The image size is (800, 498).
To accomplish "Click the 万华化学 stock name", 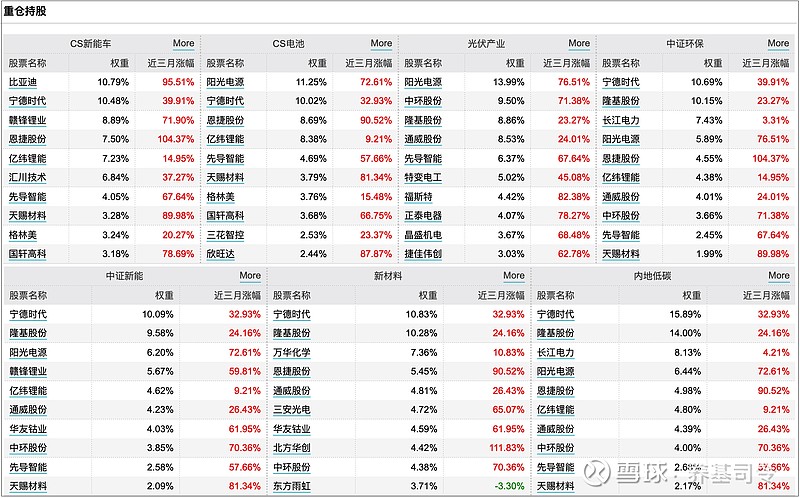I will (291, 352).
